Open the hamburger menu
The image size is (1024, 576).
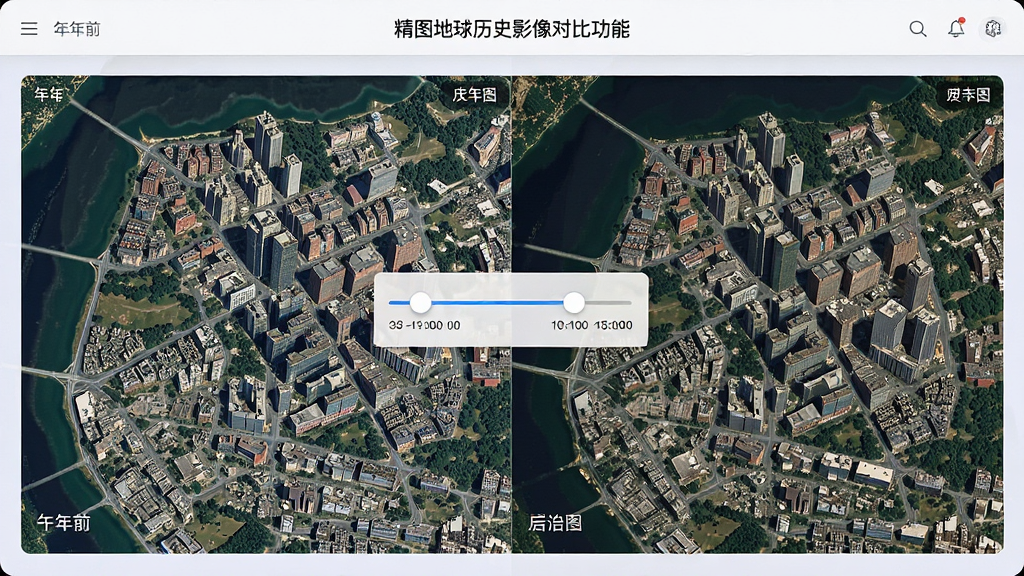(29, 29)
